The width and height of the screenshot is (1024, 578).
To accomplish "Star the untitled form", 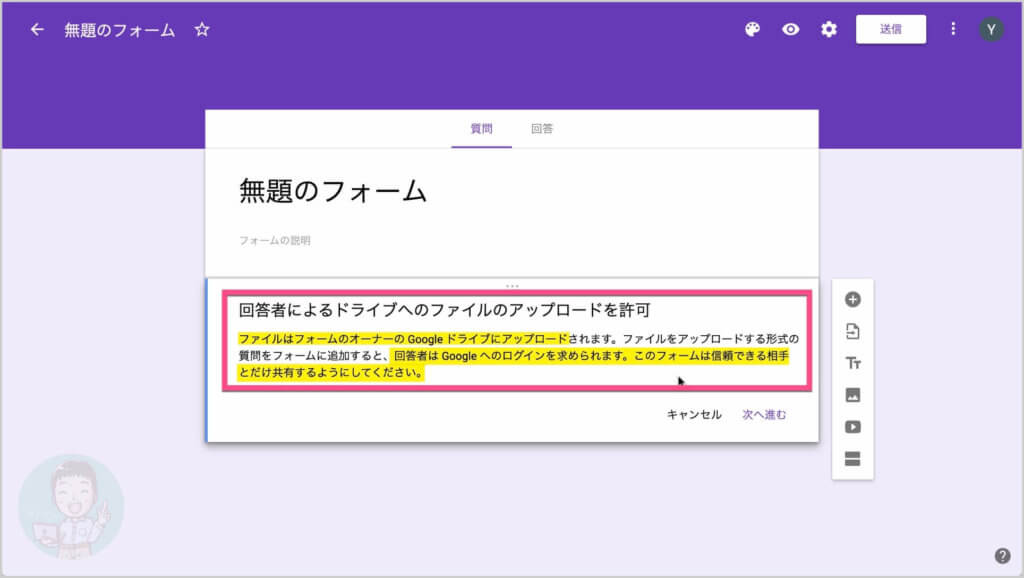I will click(202, 30).
